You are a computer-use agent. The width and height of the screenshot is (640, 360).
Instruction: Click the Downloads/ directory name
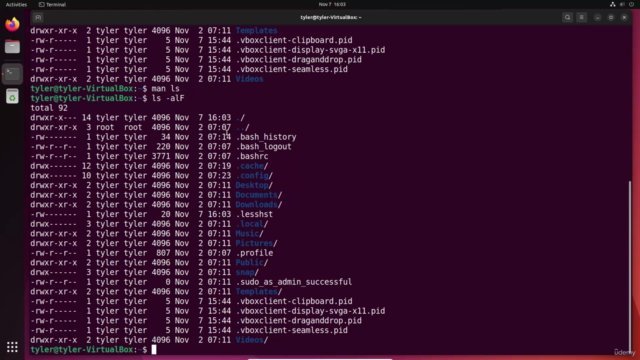[259, 205]
